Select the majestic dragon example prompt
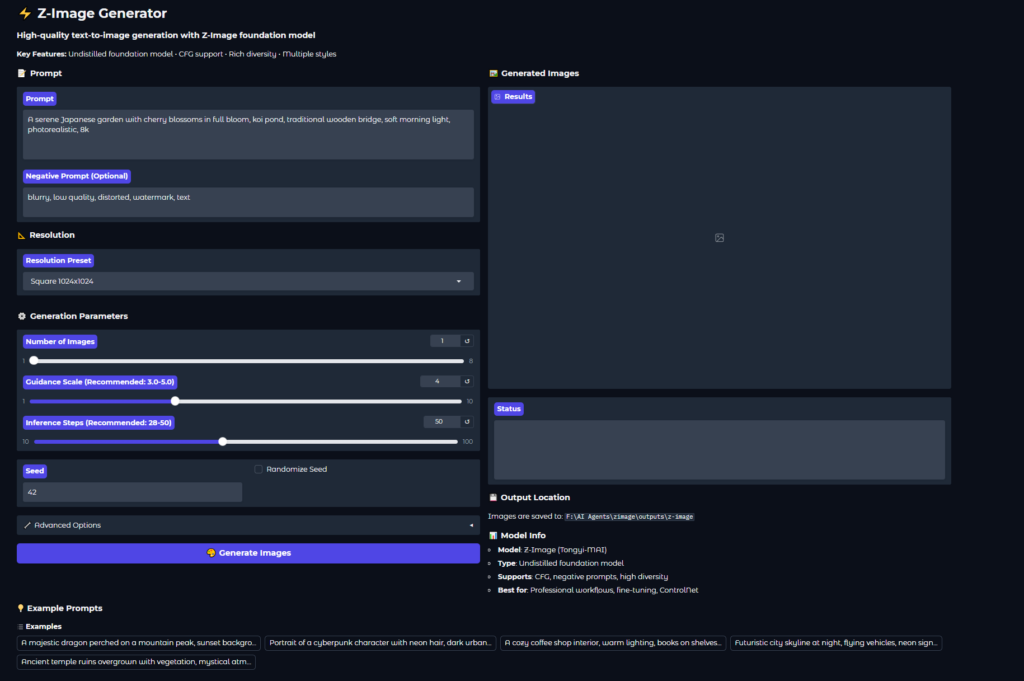The width and height of the screenshot is (1024, 681). [x=140, y=643]
